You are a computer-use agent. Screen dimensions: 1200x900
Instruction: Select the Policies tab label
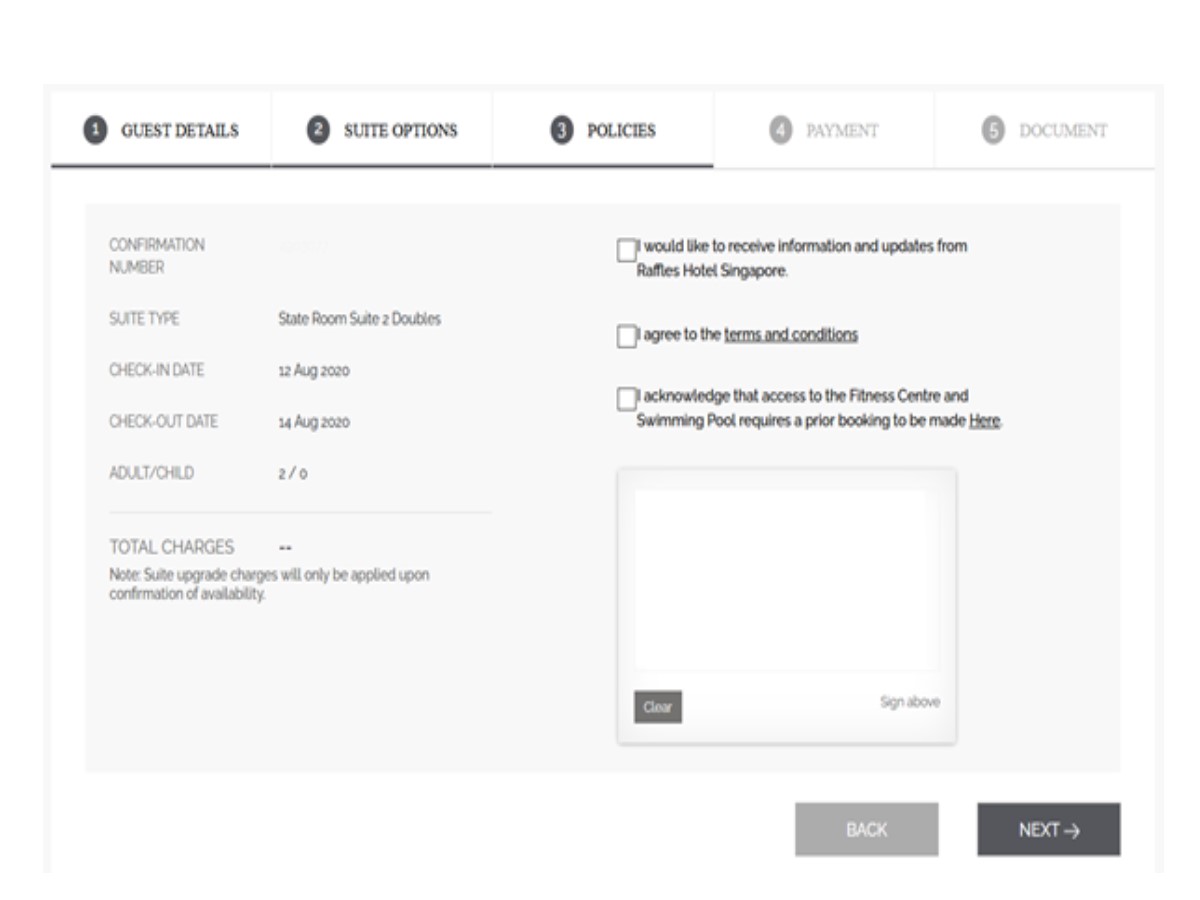[621, 131]
